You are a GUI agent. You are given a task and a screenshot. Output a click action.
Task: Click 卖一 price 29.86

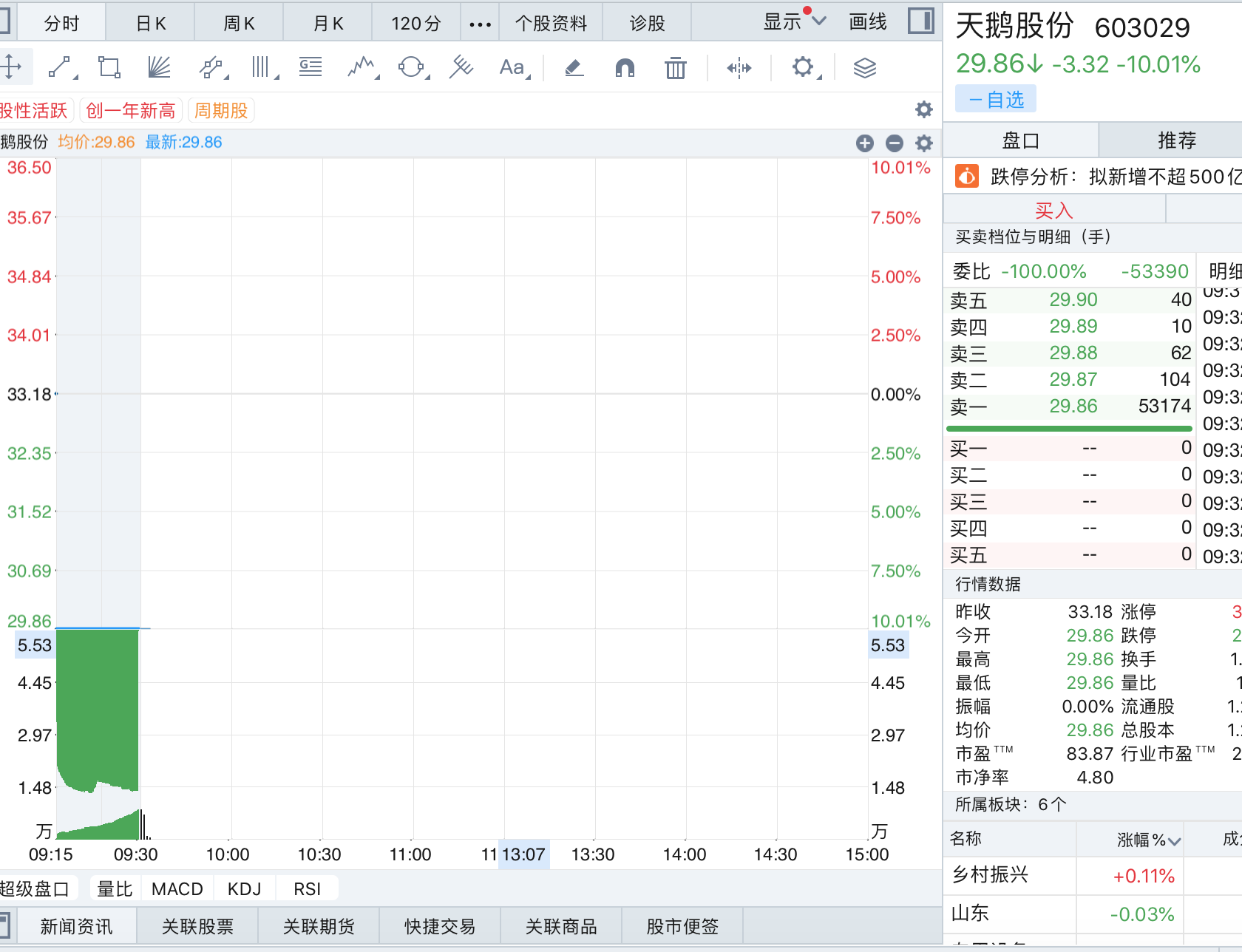[1073, 406]
